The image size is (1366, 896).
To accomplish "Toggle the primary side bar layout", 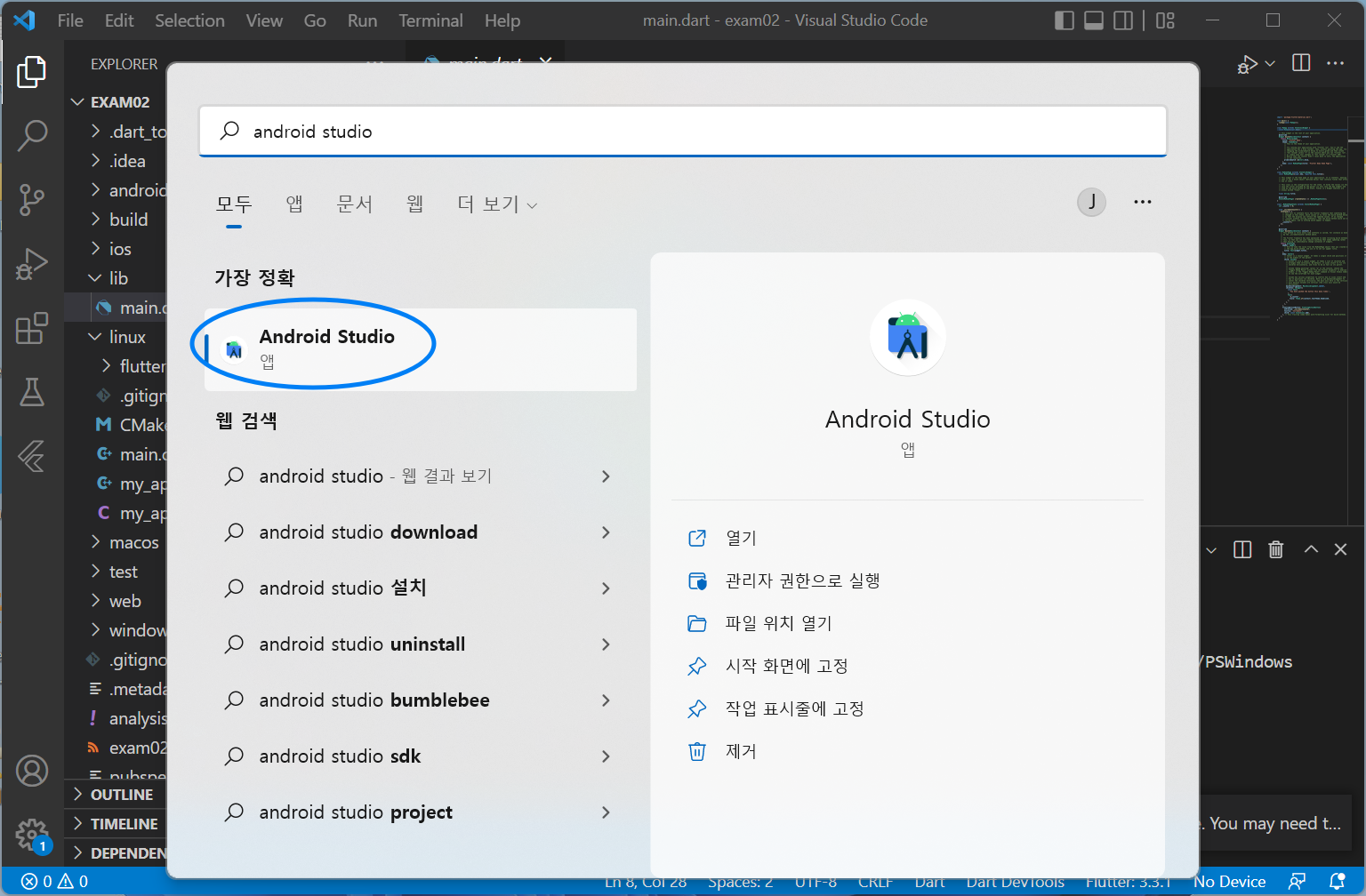I will (x=1064, y=20).
